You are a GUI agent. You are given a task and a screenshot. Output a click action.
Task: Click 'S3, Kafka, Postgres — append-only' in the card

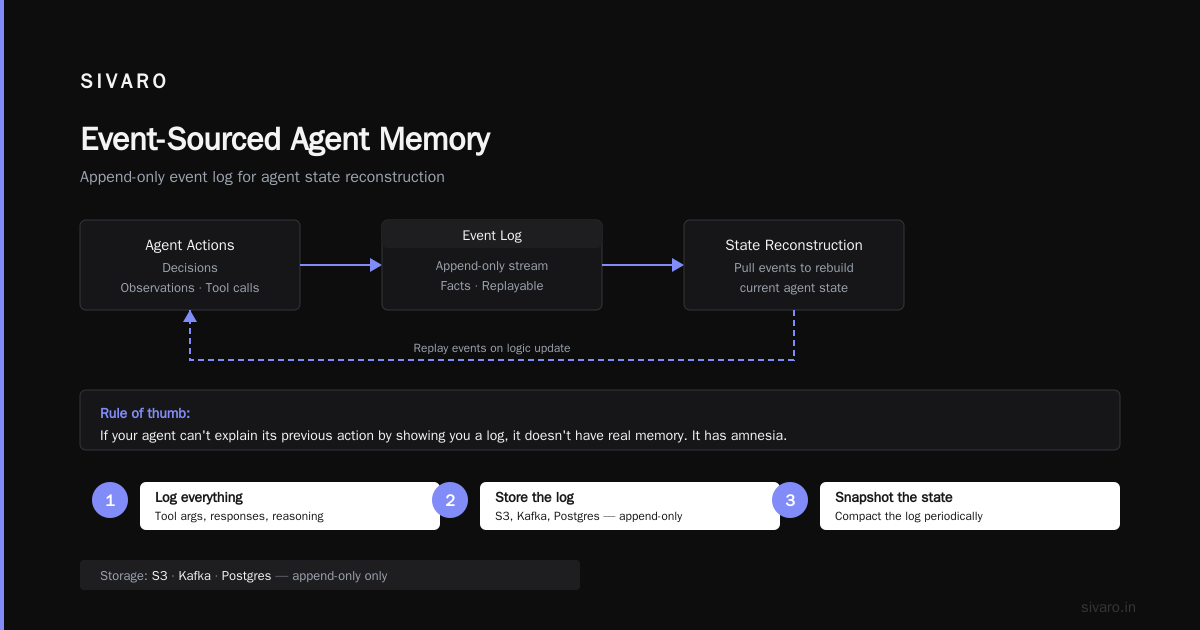pos(588,516)
